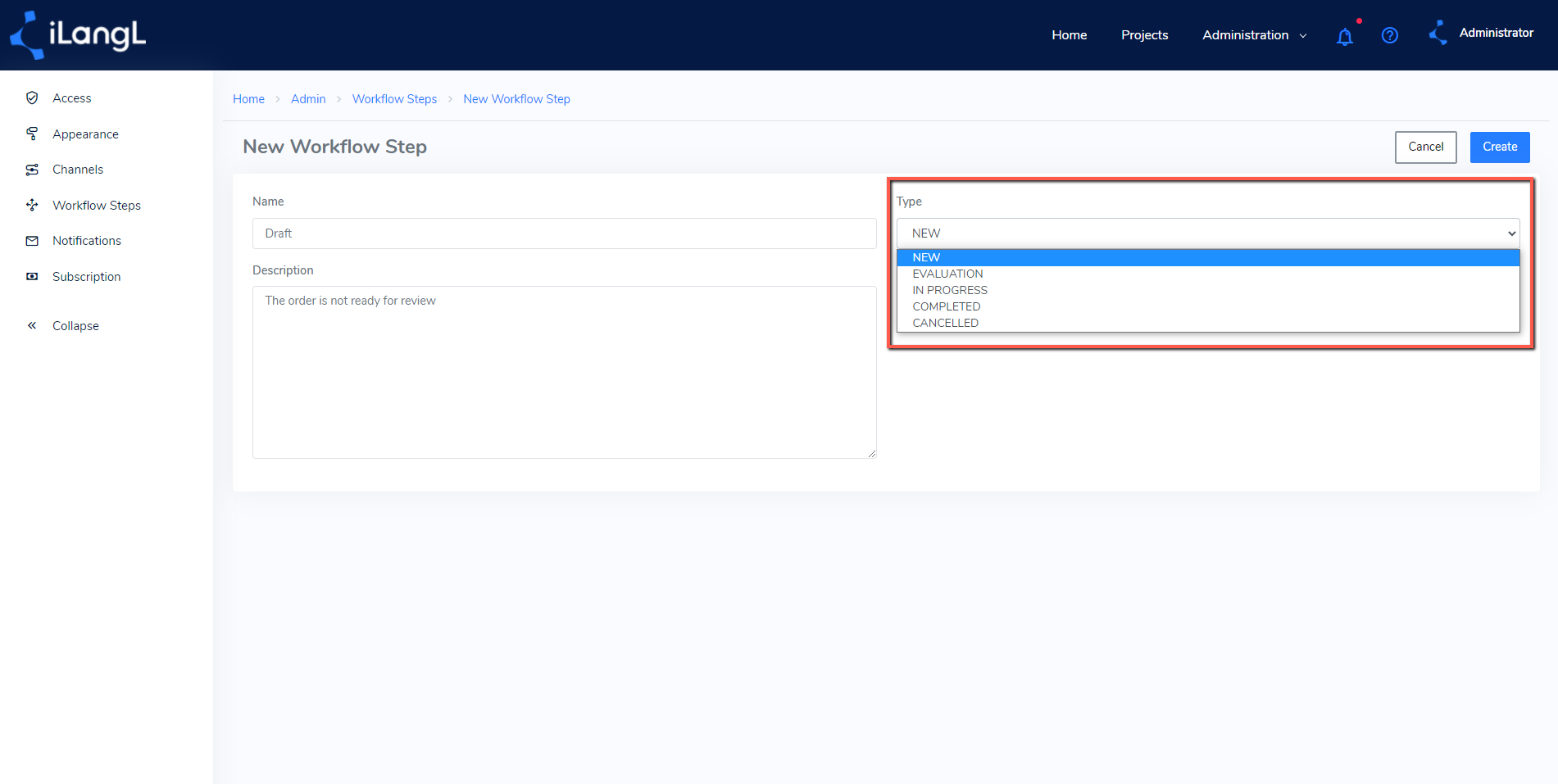This screenshot has height=784, width=1558.
Task: Click Home breadcrumb link
Action: [x=248, y=99]
